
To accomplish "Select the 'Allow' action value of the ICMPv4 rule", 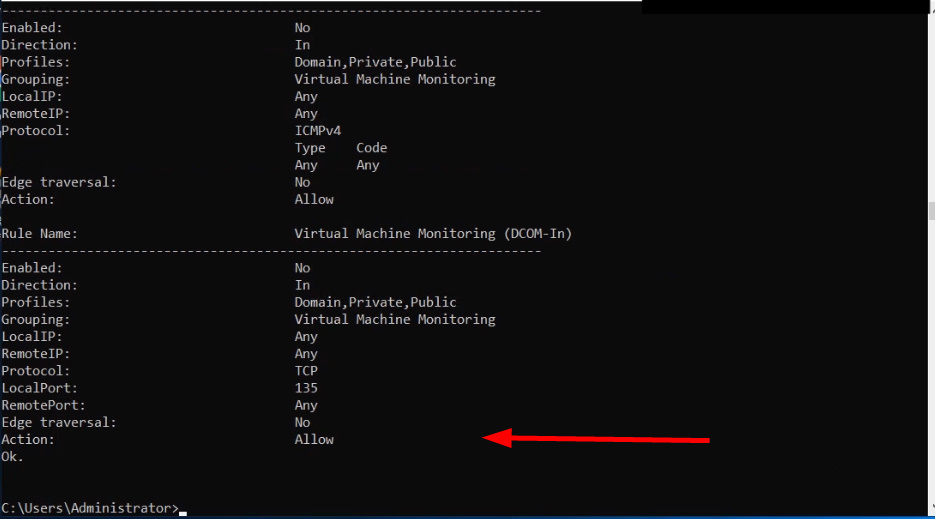I will [314, 200].
